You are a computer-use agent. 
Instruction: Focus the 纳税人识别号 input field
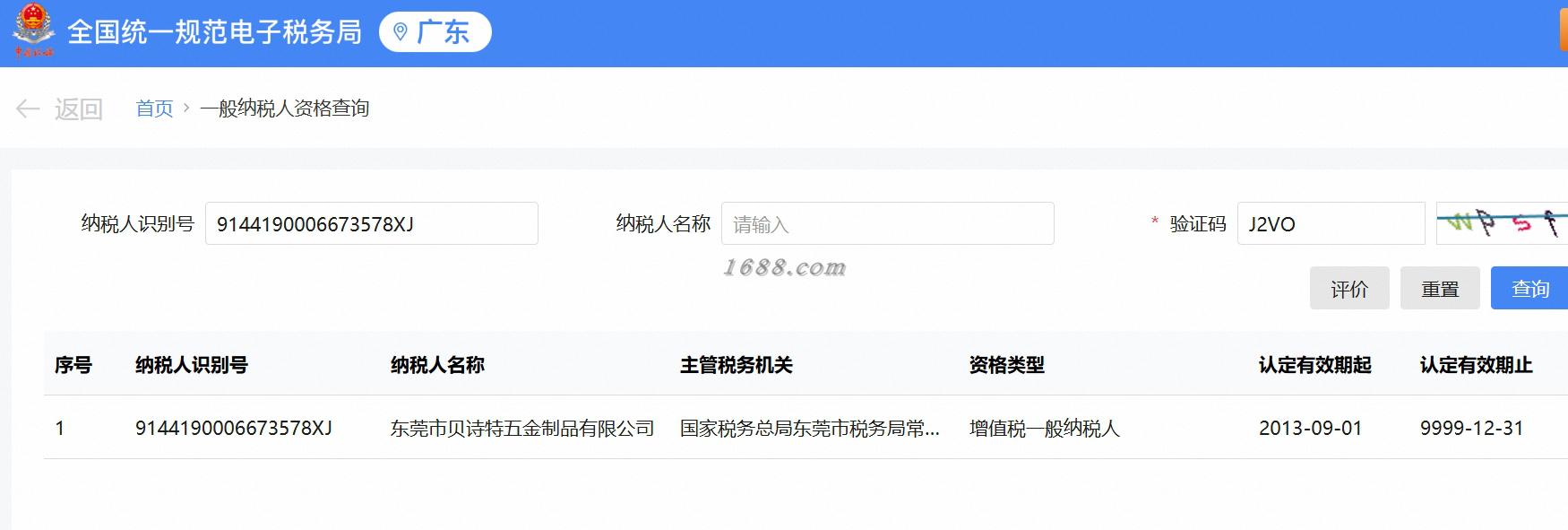coord(372,223)
